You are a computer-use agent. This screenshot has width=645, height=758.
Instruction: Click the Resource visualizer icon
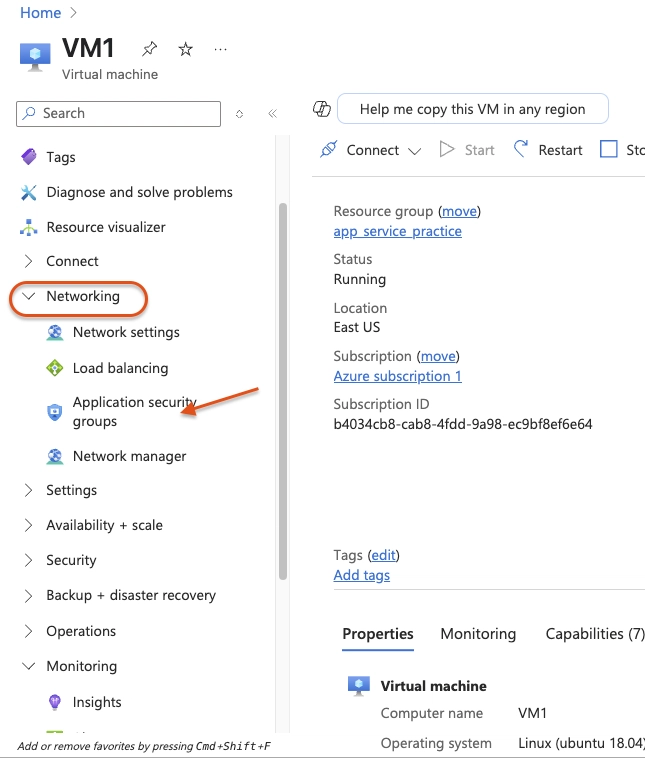29,227
